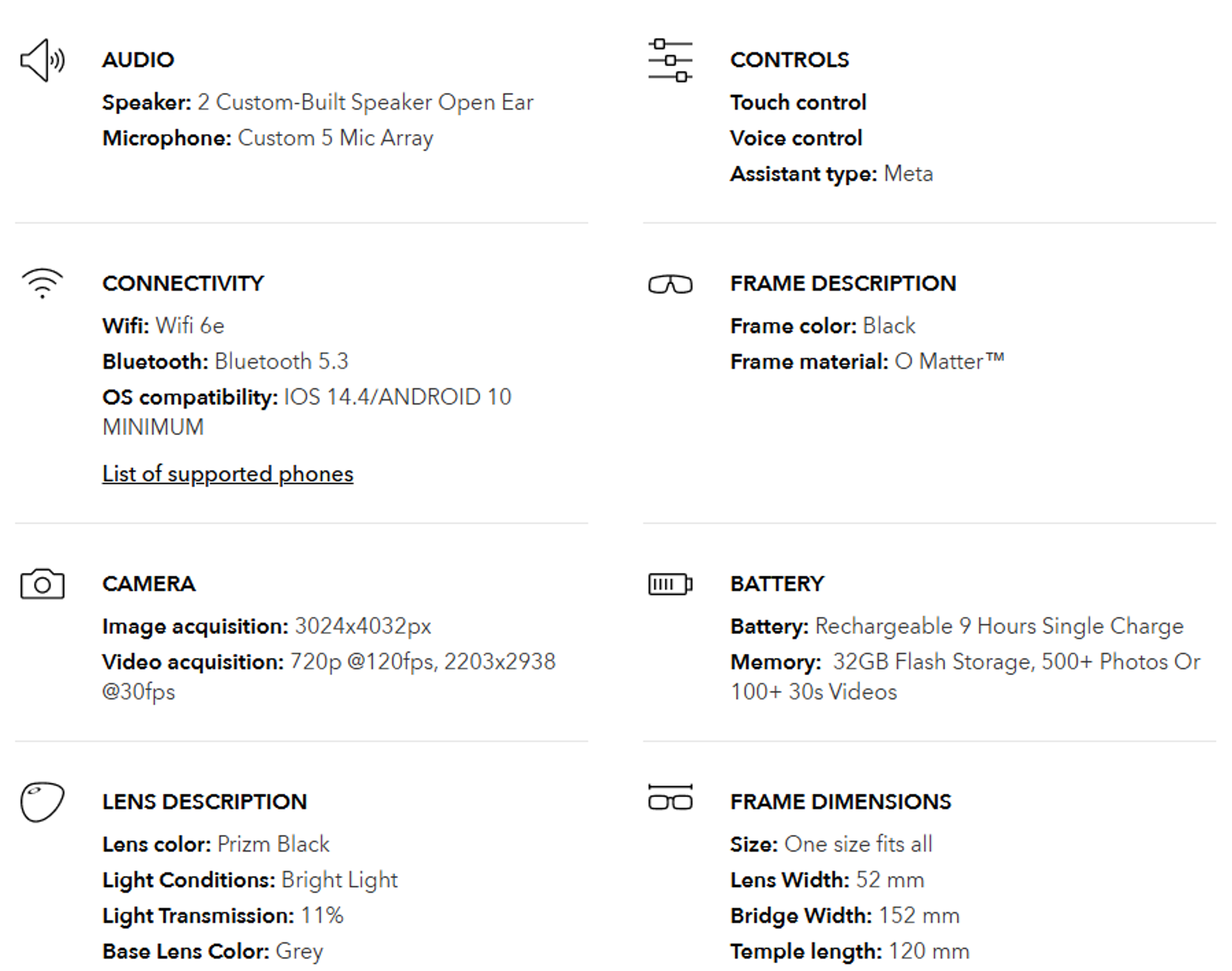Click the CAMERA section heading
The height and width of the screenshot is (971, 1232).
(149, 583)
